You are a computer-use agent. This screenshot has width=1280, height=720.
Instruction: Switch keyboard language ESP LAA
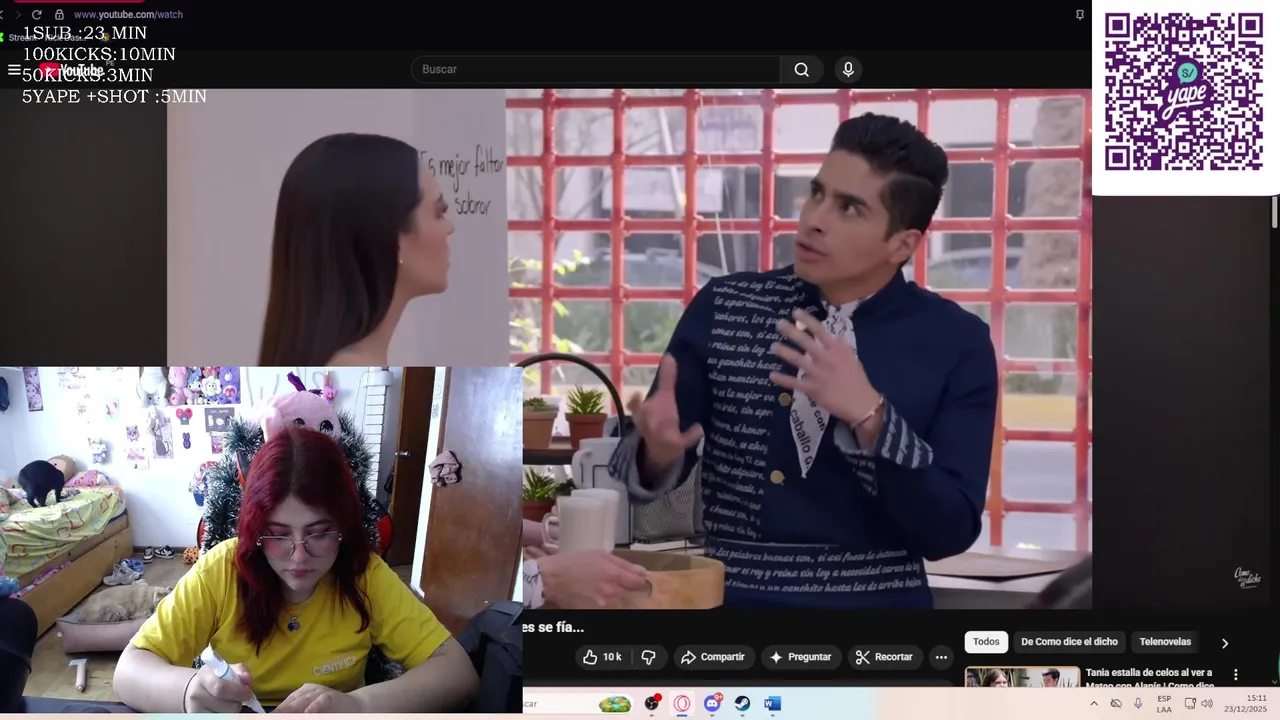point(1164,704)
